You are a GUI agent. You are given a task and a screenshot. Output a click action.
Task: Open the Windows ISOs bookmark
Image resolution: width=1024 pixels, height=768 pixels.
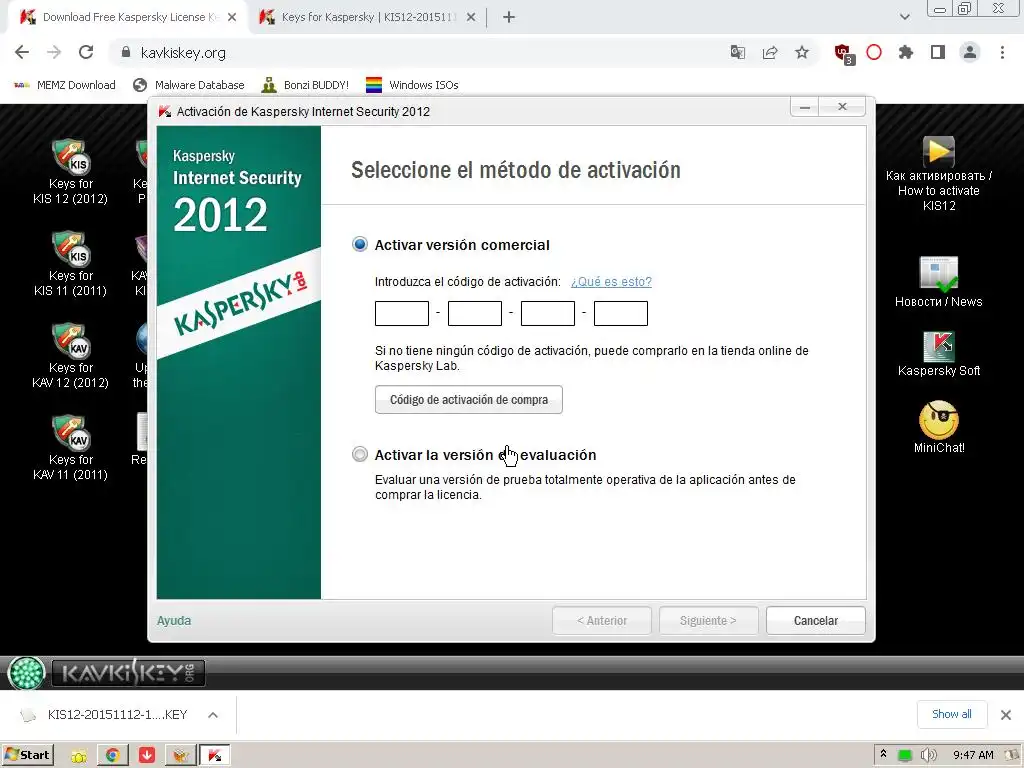[x=412, y=85]
